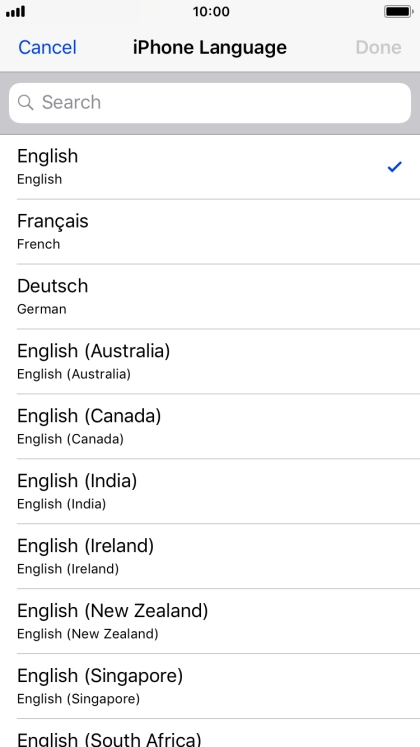Select English (Canada)

[210, 426]
